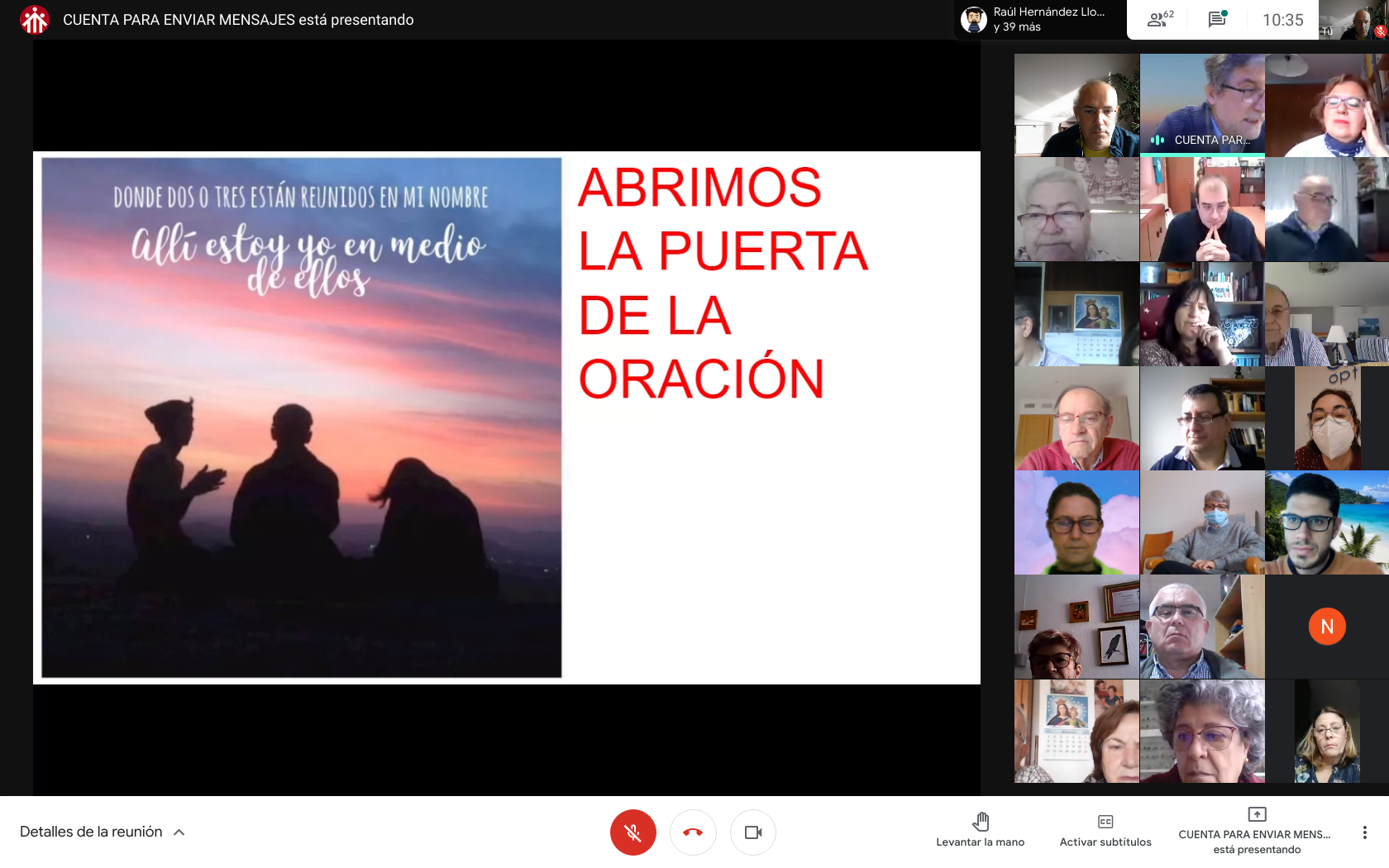1389x868 pixels.
Task: Click the three-dot more options menu
Action: 1364,832
